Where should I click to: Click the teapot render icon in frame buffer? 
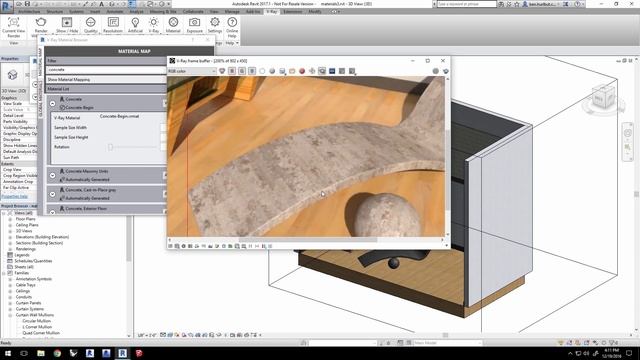445,71
